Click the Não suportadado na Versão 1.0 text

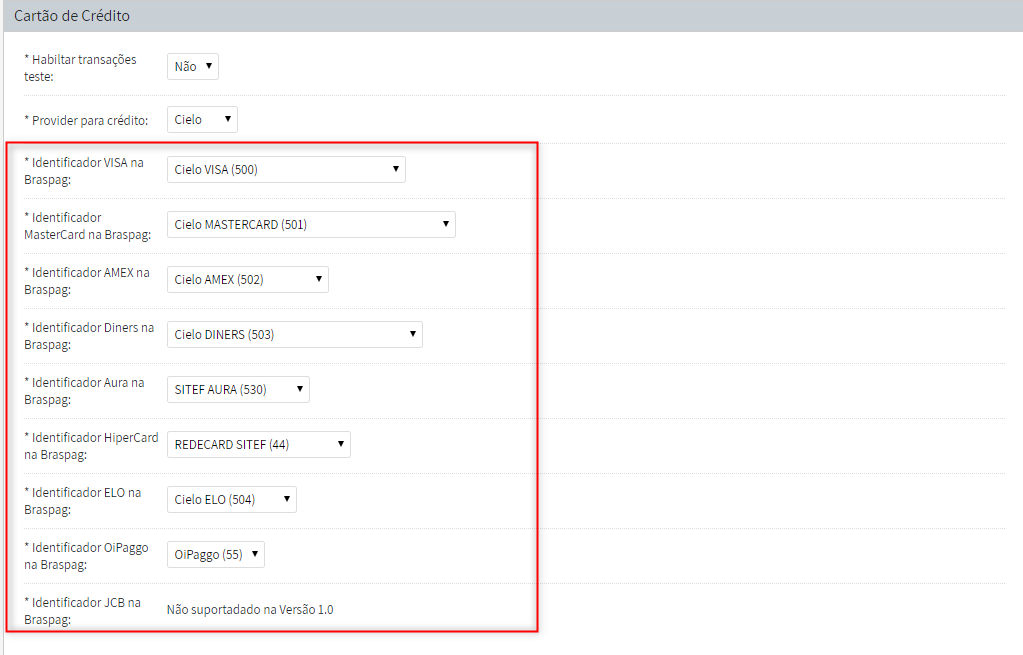pyautogui.click(x=250, y=609)
